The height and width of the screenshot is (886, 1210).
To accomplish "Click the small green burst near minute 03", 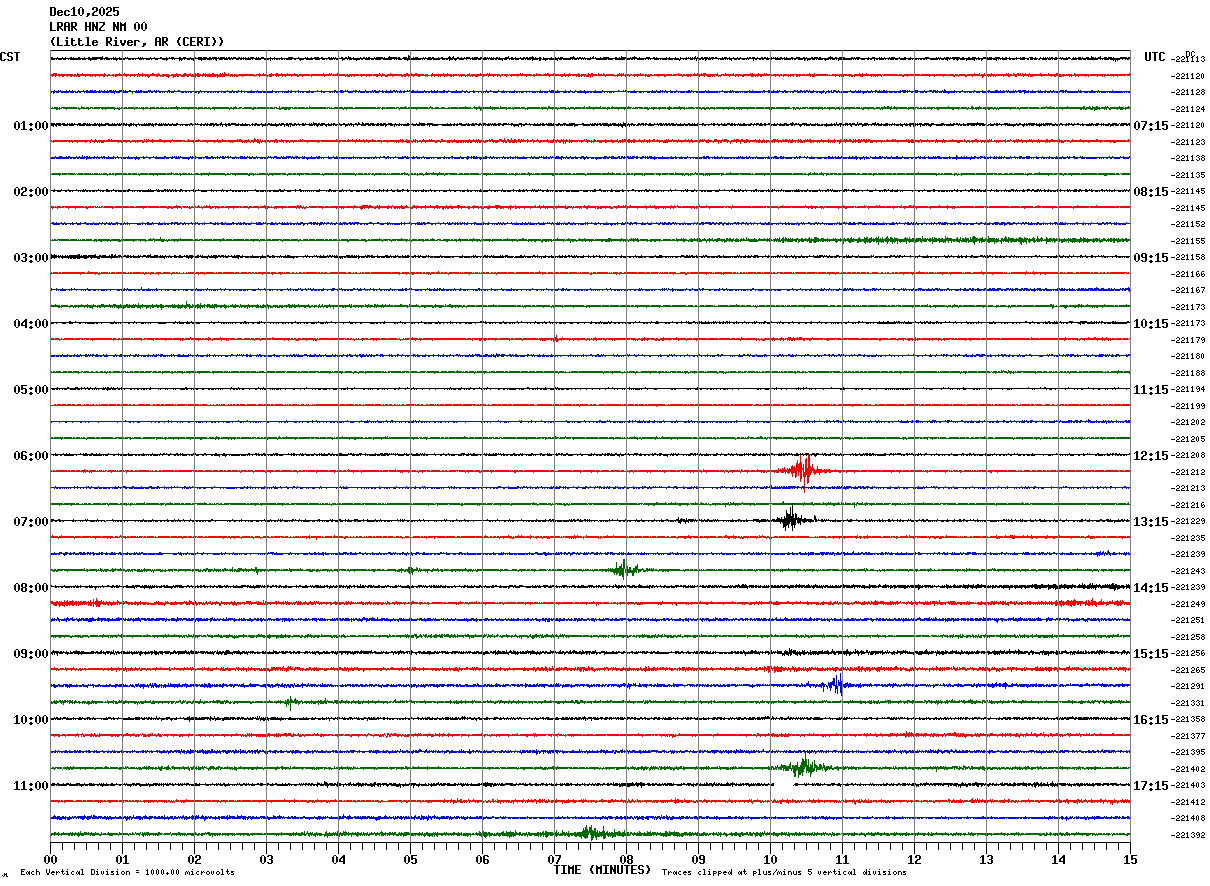I will tap(289, 702).
